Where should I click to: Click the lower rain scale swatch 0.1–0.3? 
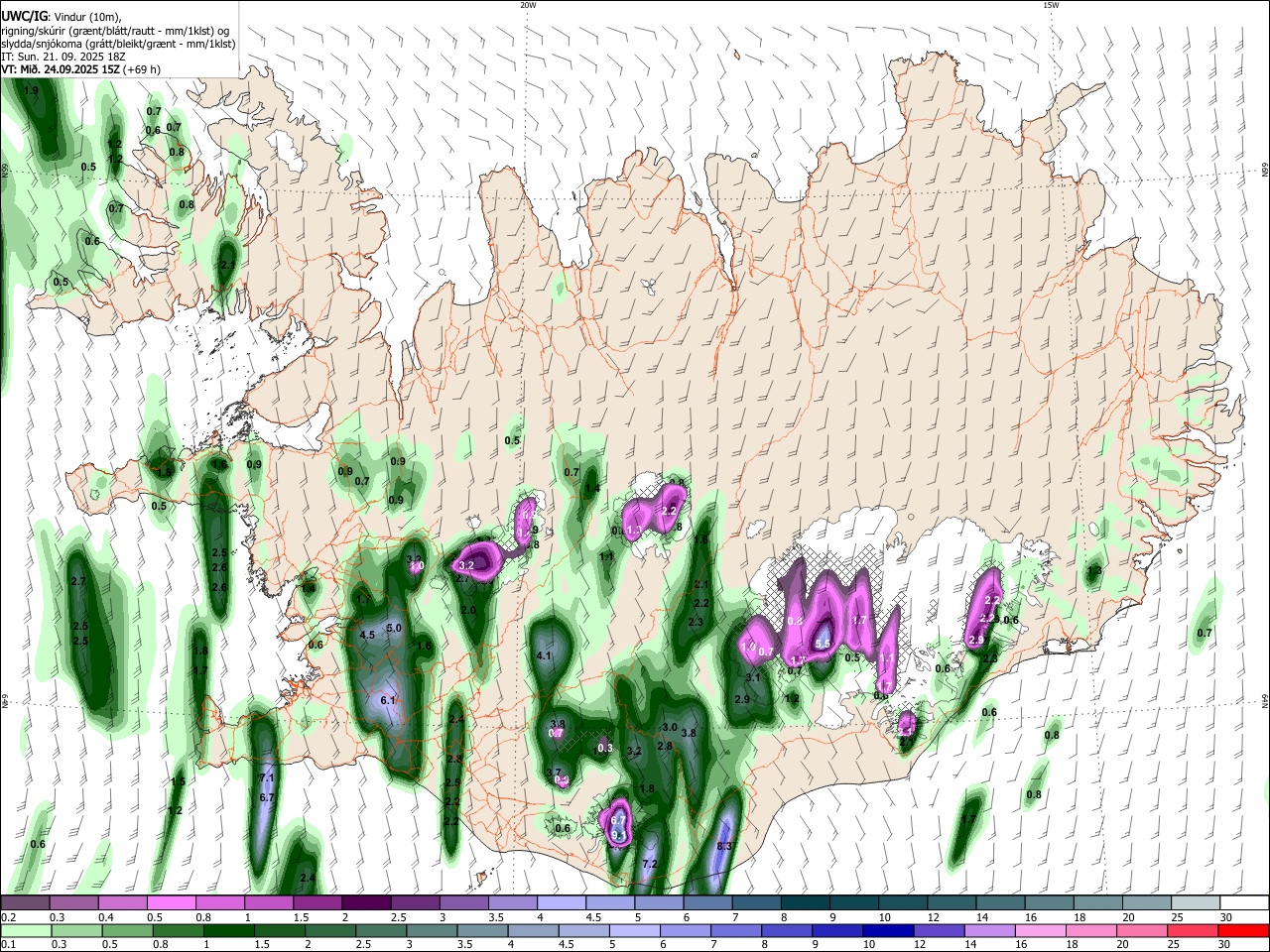(x=26, y=930)
